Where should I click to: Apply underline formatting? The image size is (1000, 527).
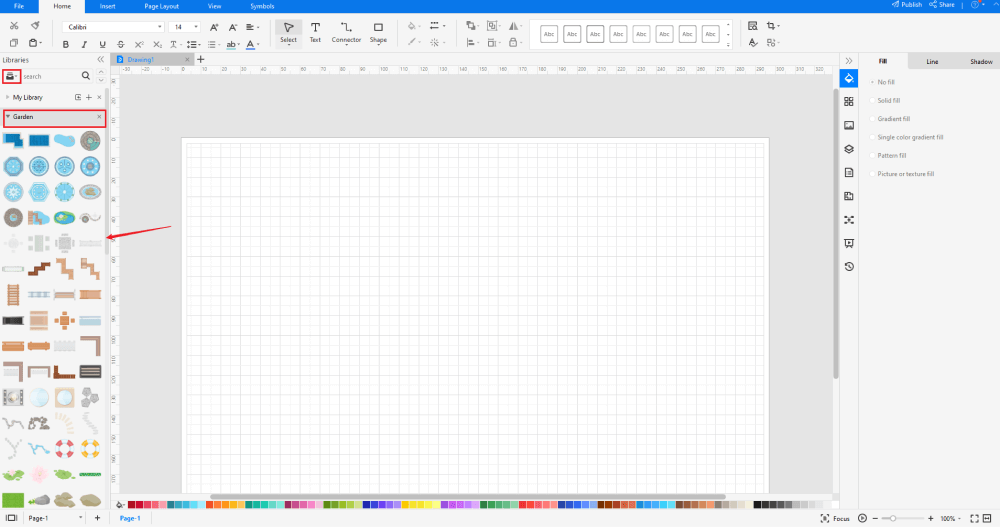point(102,45)
